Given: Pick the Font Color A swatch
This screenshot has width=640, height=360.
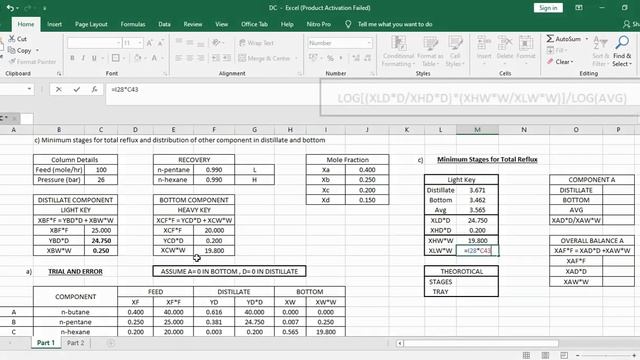Looking at the screenshot, I should [x=154, y=58].
